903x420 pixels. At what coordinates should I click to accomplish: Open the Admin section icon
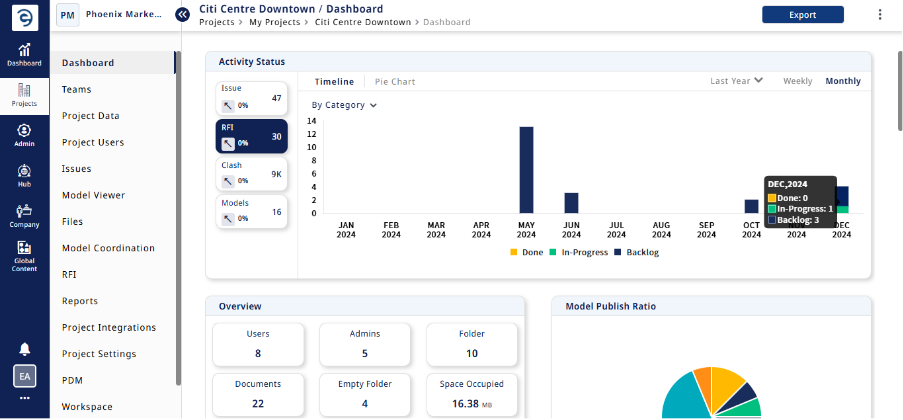(24, 135)
